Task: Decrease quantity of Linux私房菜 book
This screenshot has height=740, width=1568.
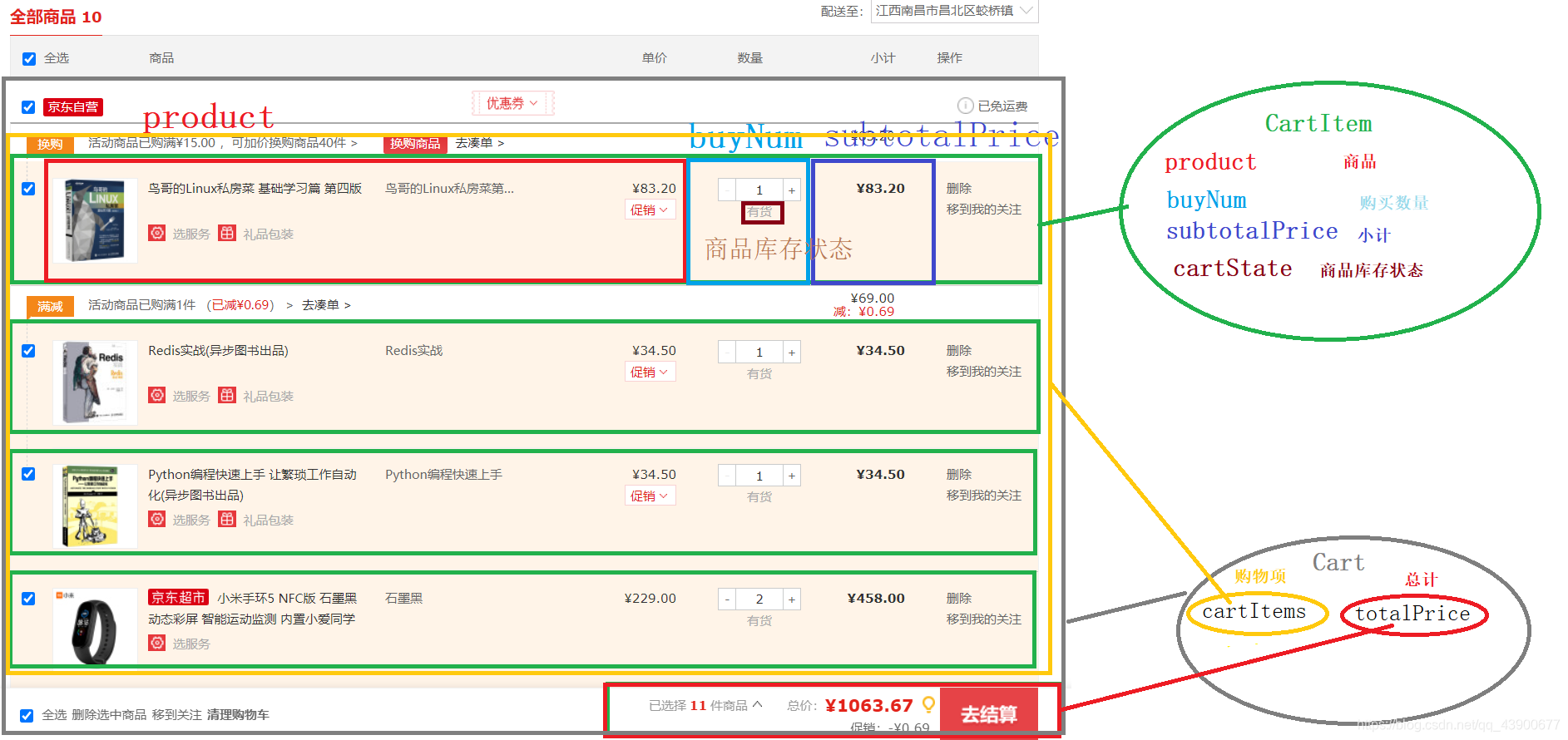Action: pos(727,190)
